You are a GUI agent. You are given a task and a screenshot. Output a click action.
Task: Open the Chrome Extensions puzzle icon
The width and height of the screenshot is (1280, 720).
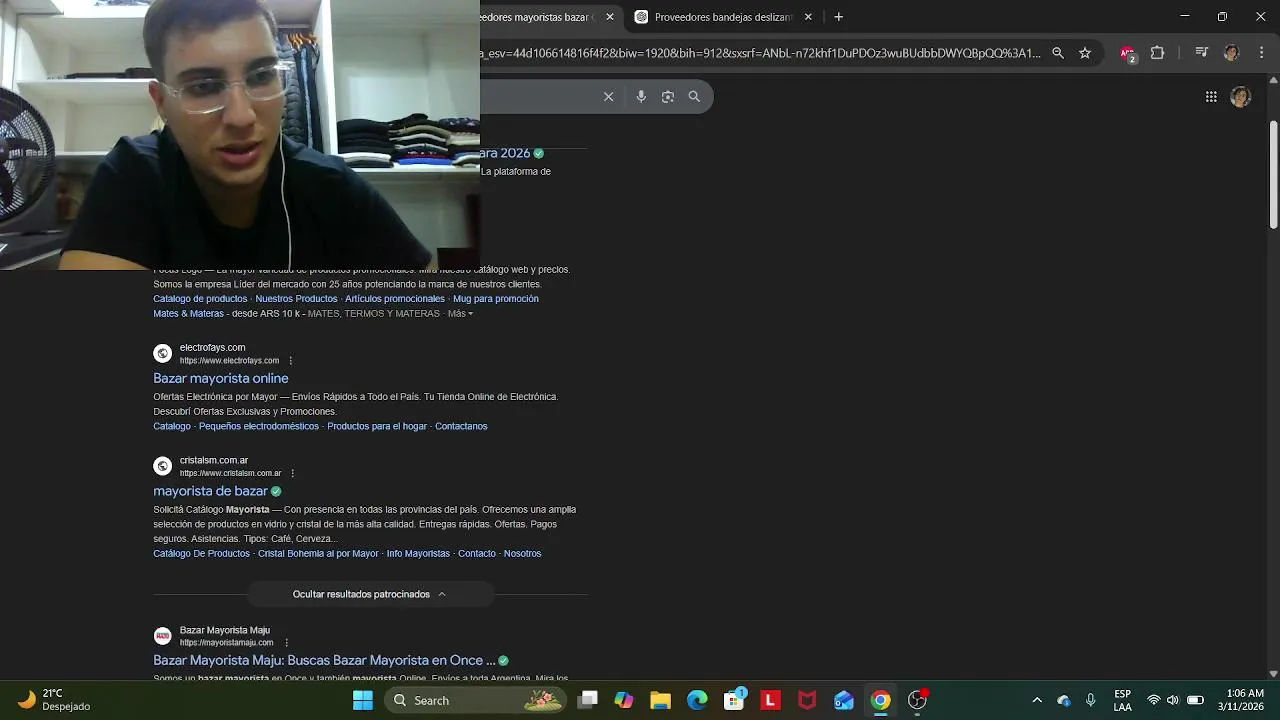tap(1158, 53)
